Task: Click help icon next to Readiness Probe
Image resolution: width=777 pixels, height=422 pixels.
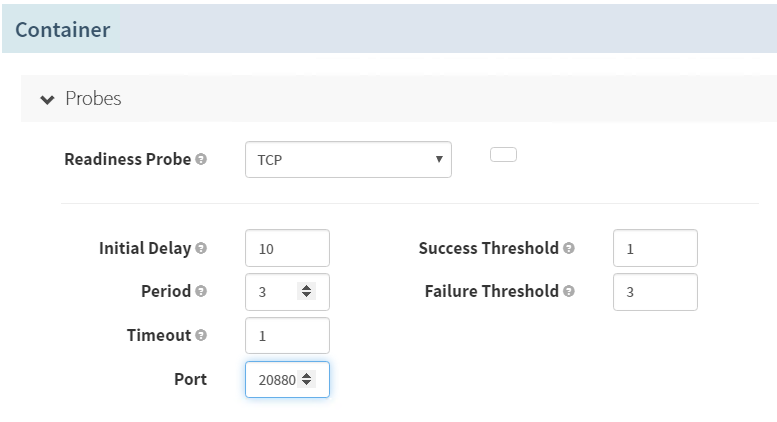Action: [x=202, y=160]
